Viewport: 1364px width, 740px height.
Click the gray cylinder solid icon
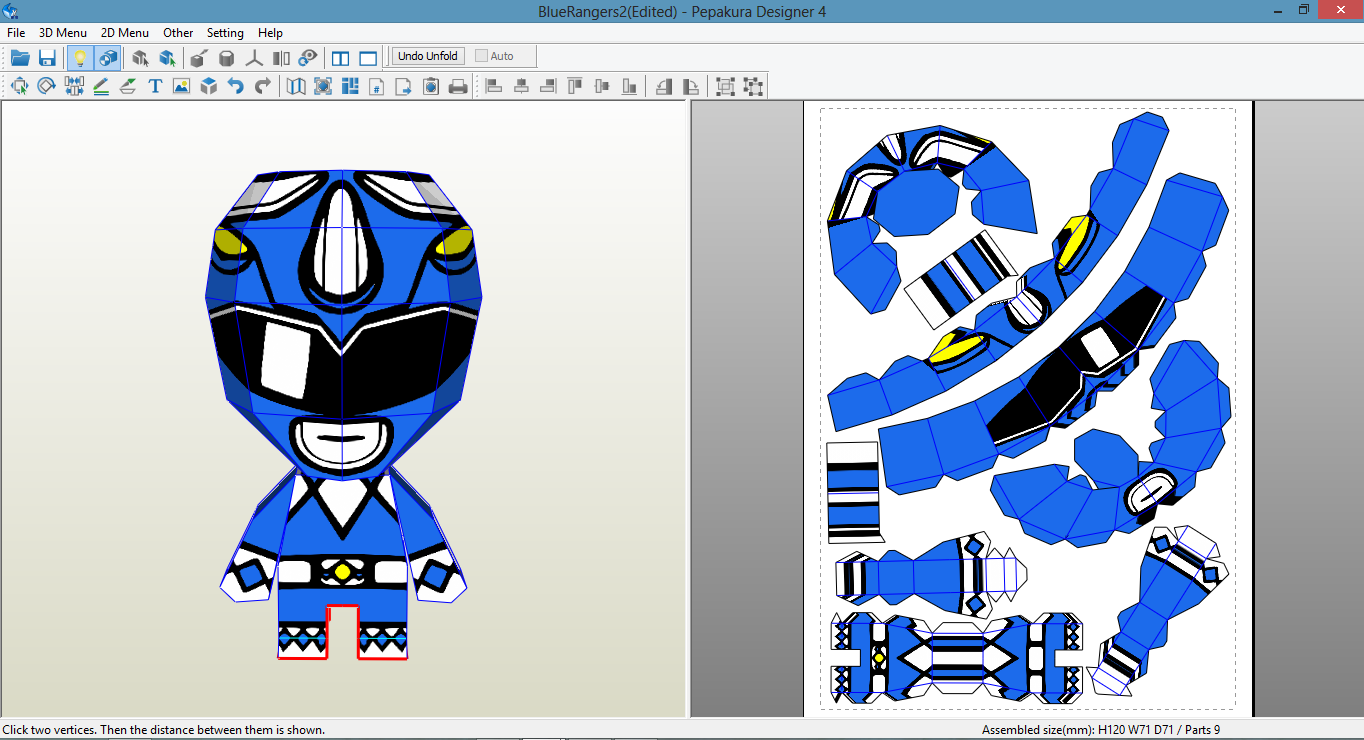pos(227,57)
